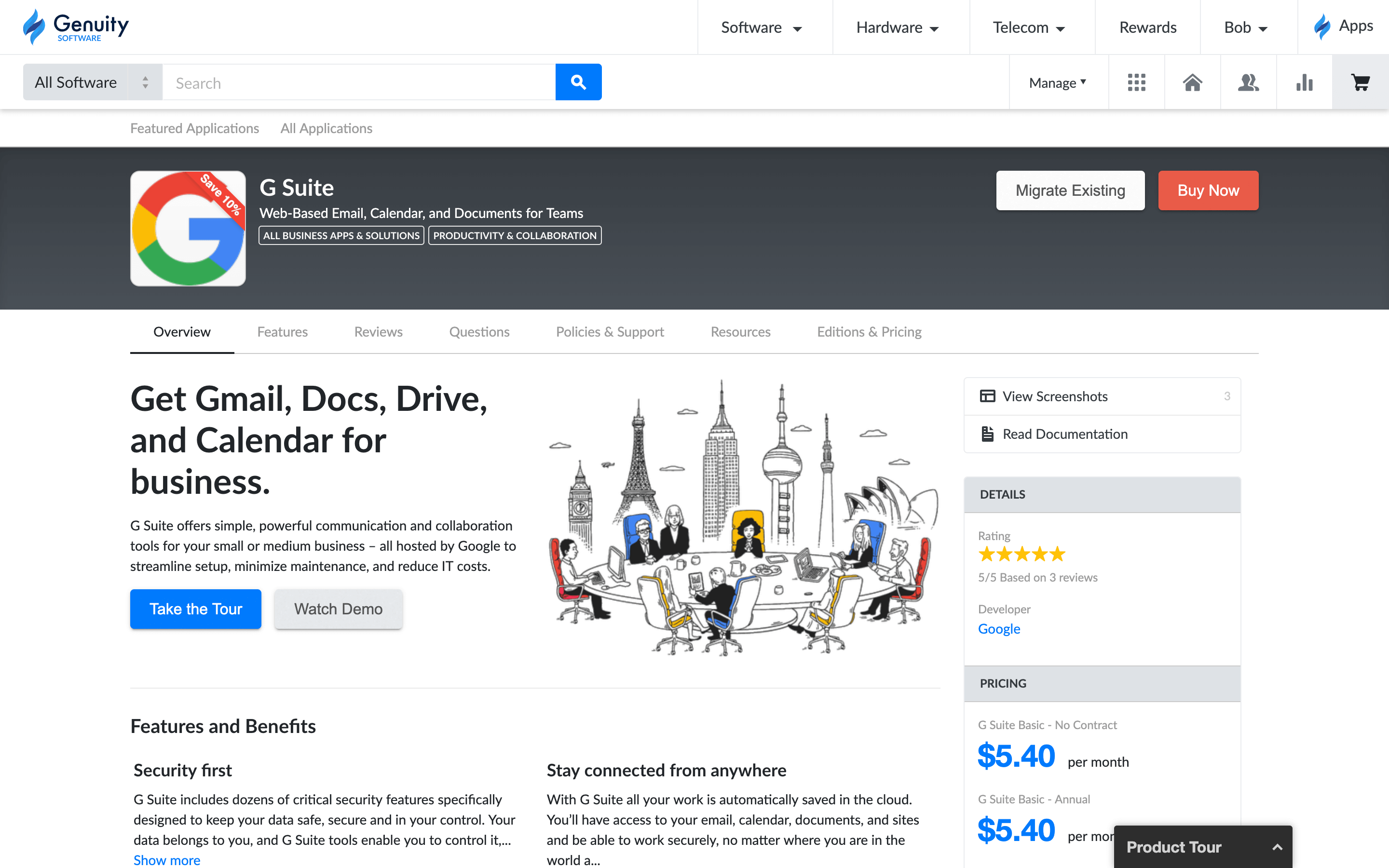Open the All Software category selector
The image size is (1389, 868).
(x=93, y=82)
